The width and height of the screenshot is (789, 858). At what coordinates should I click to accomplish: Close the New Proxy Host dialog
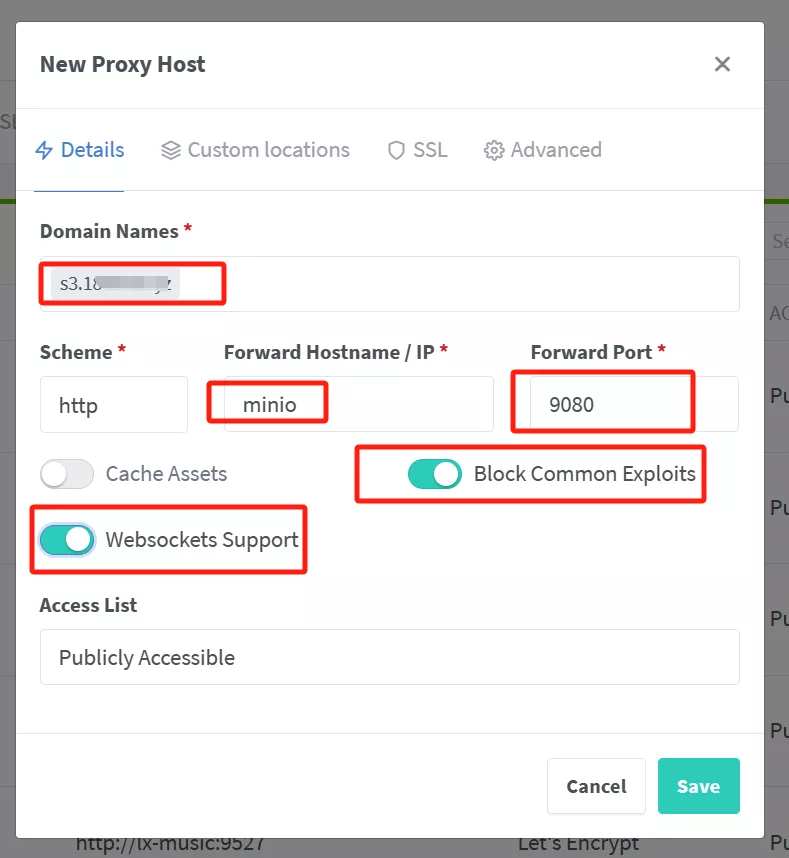(x=722, y=65)
